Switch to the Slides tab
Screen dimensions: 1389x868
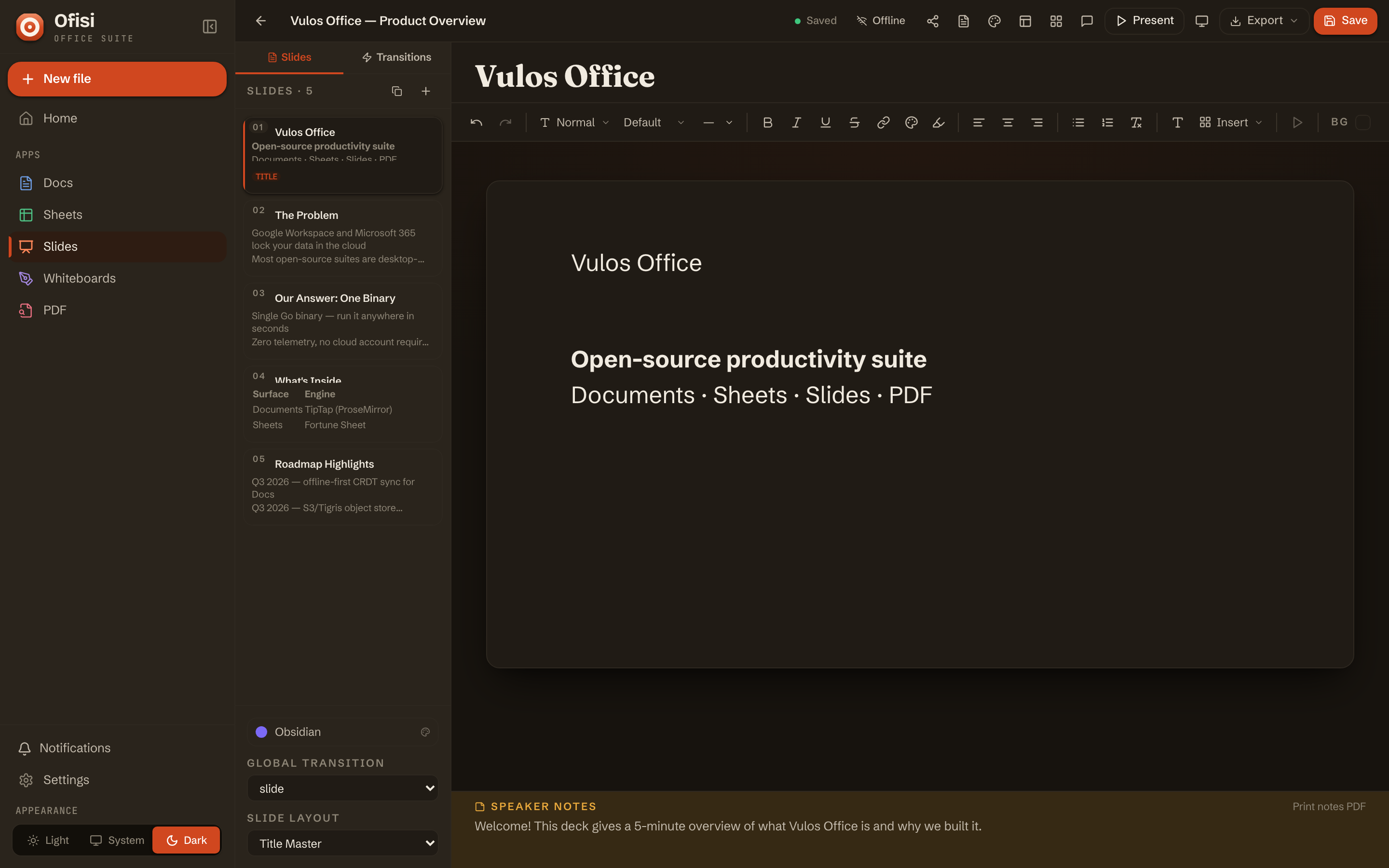click(289, 57)
